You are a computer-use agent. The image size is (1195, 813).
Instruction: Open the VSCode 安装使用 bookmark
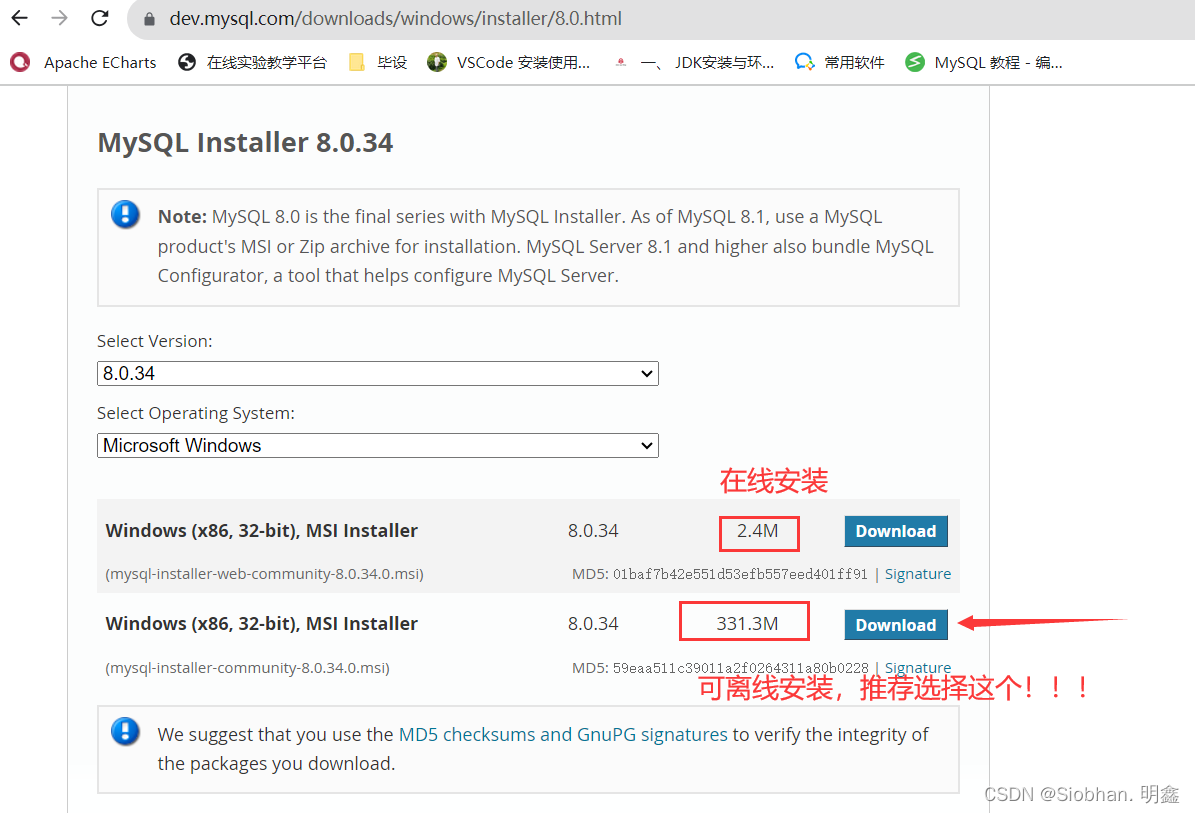[x=508, y=62]
